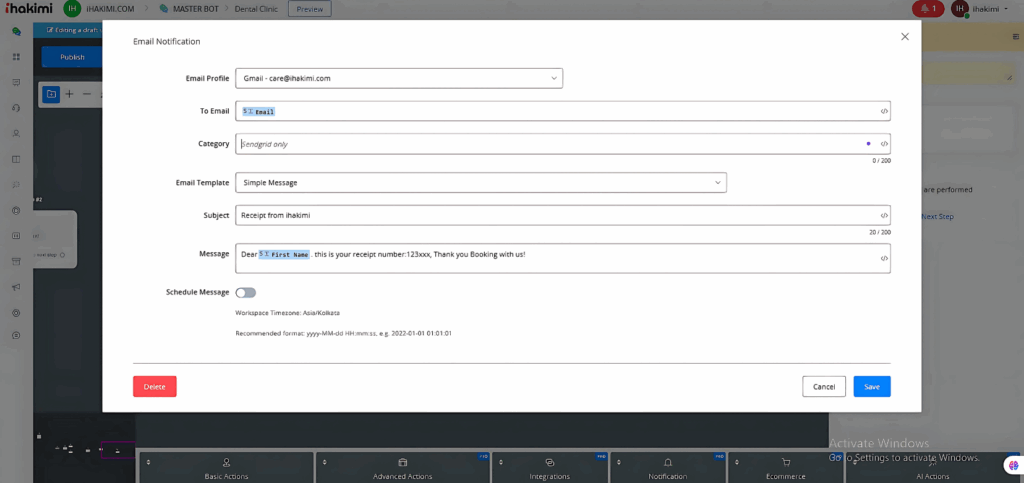This screenshot has width=1024, height=483.
Task: Click the zoom in plus icon
Action: (69, 94)
